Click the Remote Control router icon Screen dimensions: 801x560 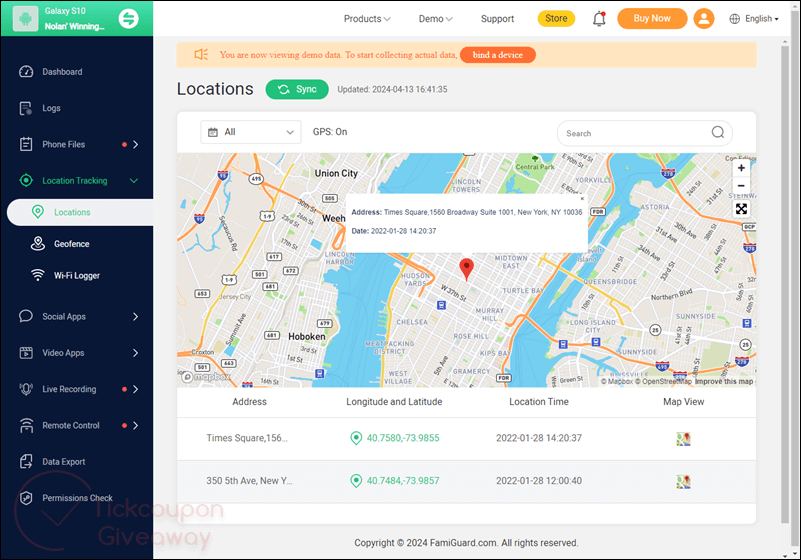click(26, 426)
